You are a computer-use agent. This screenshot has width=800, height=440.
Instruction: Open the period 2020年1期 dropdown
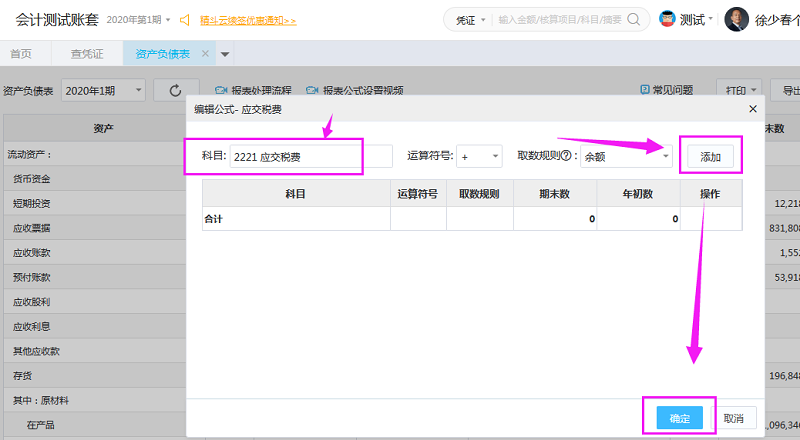coord(104,90)
